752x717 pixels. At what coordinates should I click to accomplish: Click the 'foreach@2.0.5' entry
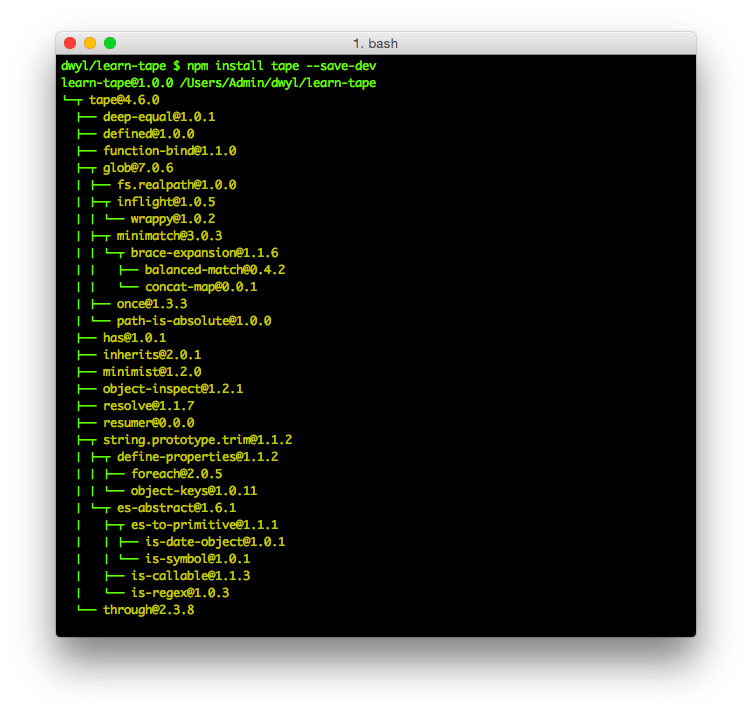point(177,474)
